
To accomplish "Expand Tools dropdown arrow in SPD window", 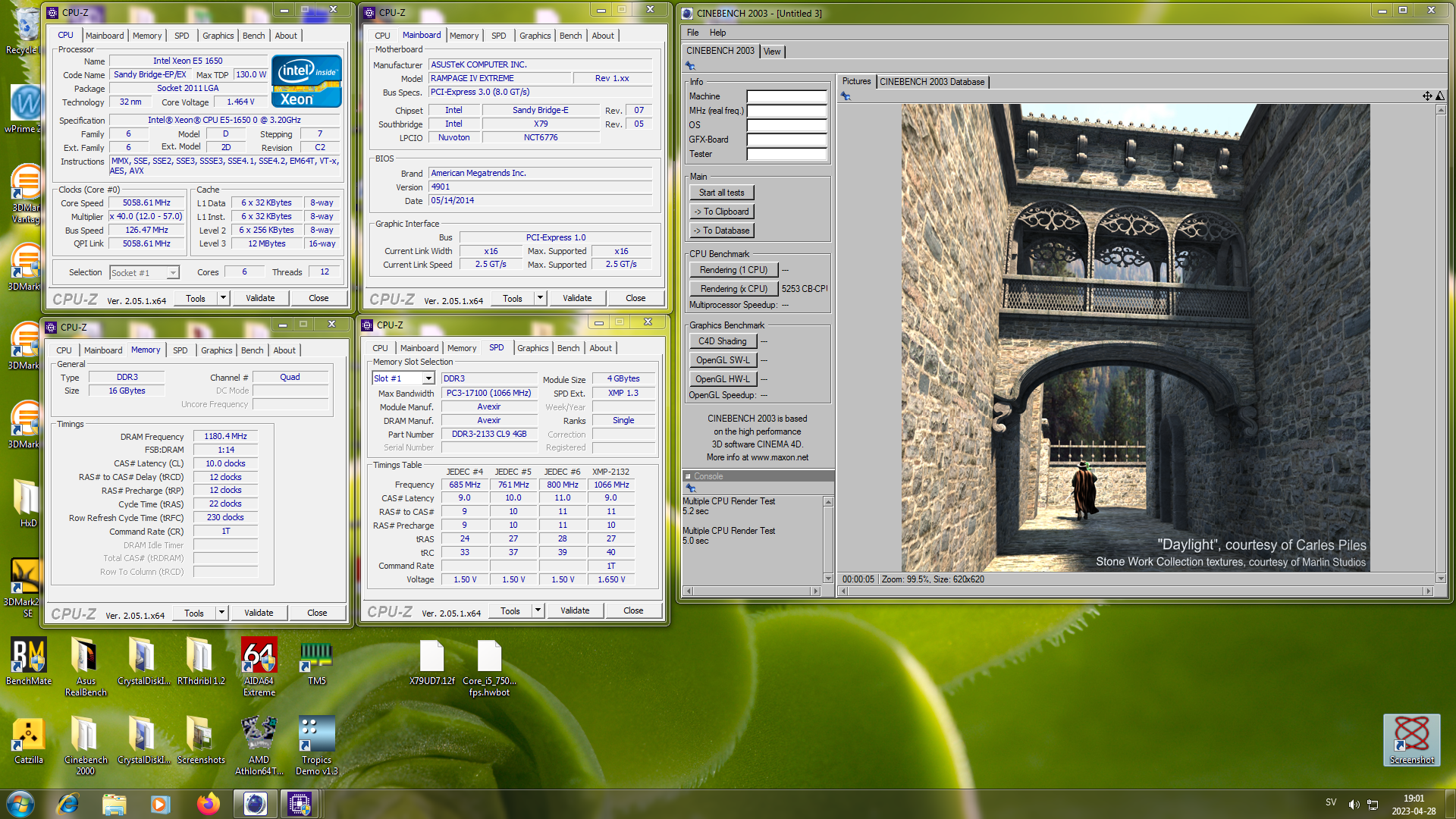I will [x=538, y=610].
